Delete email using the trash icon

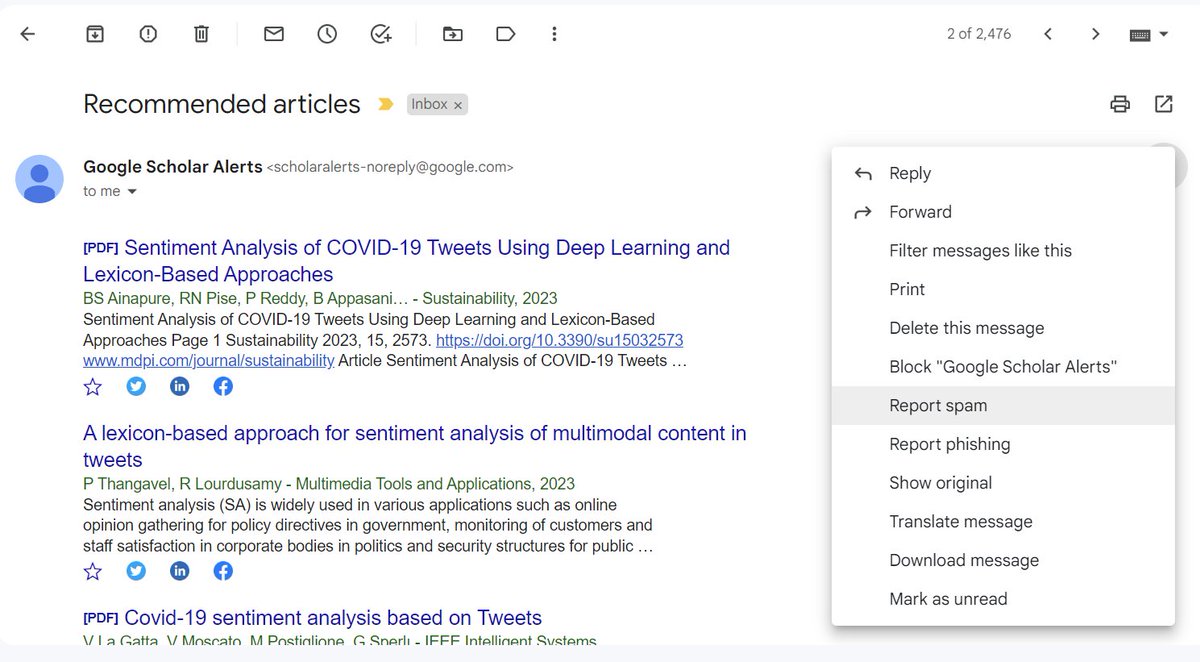(x=201, y=34)
